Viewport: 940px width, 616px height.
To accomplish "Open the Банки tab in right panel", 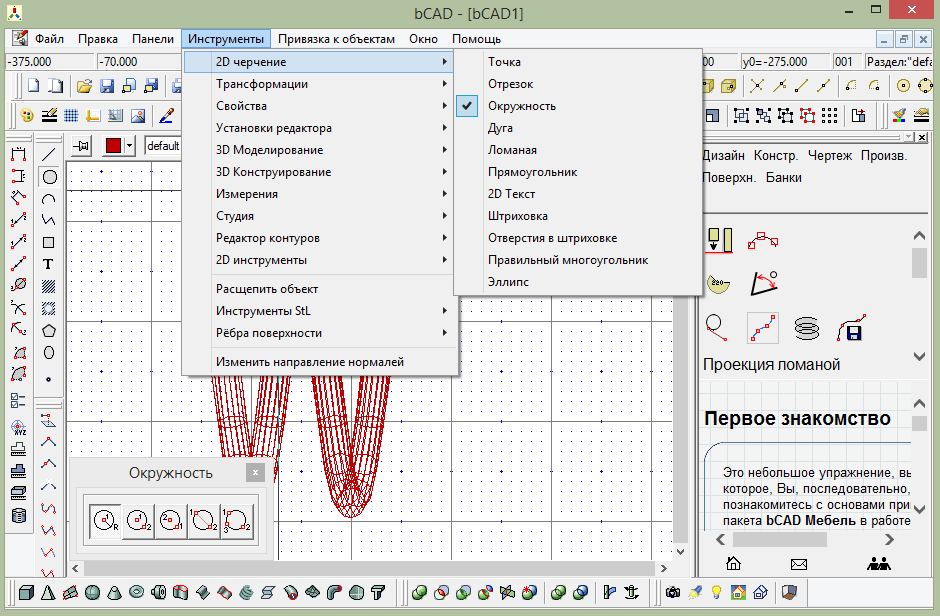I will [x=784, y=178].
